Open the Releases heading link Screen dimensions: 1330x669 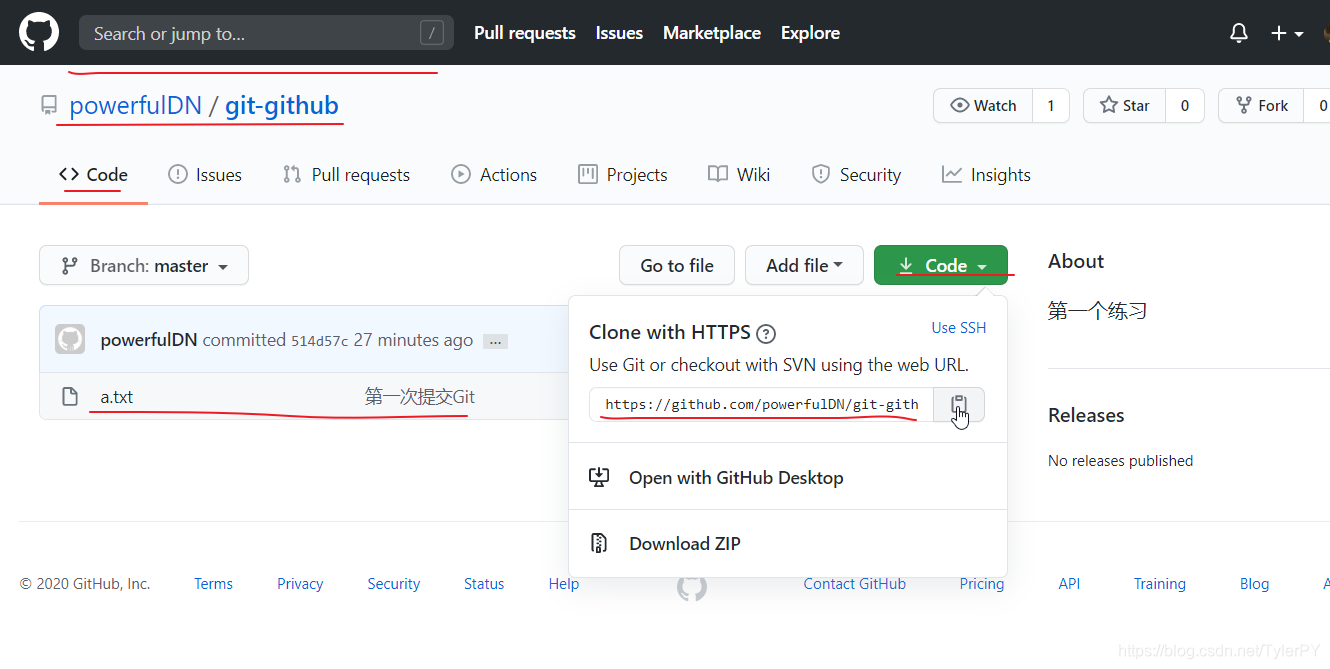[1086, 415]
